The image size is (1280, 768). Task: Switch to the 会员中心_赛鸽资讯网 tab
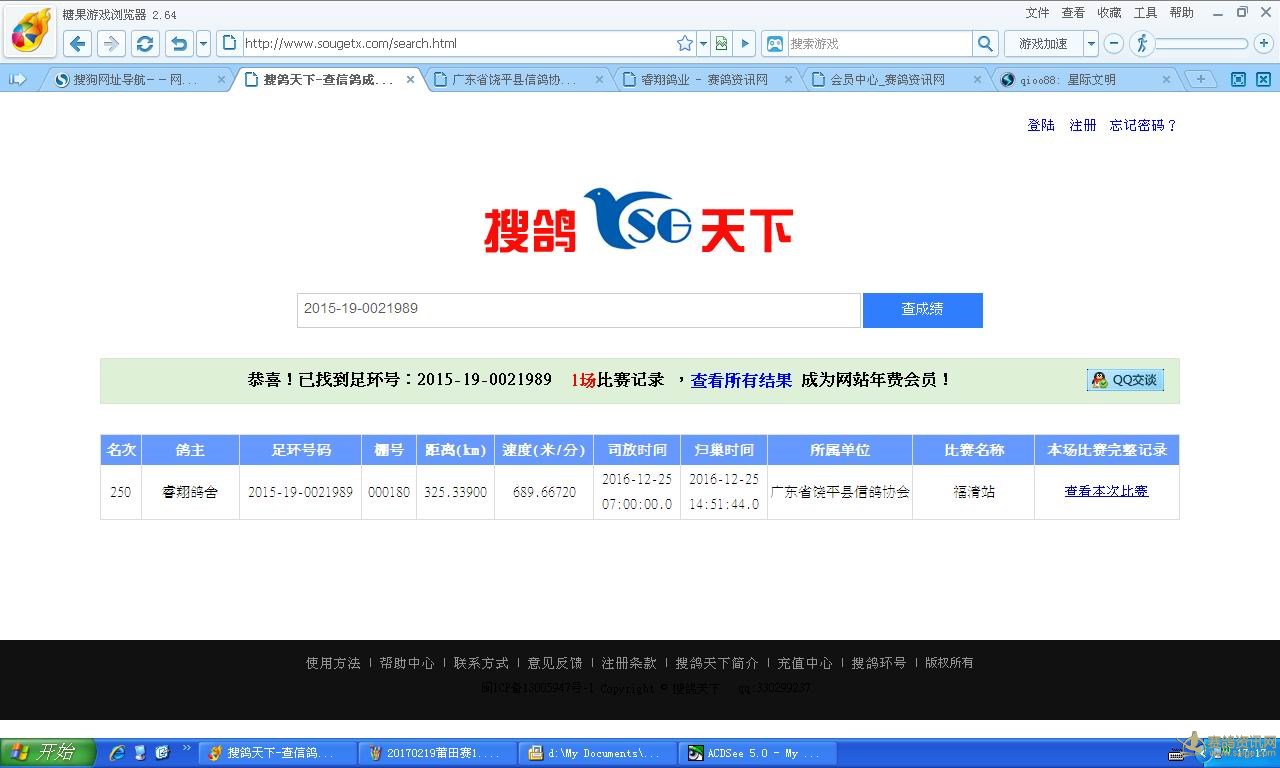point(895,79)
